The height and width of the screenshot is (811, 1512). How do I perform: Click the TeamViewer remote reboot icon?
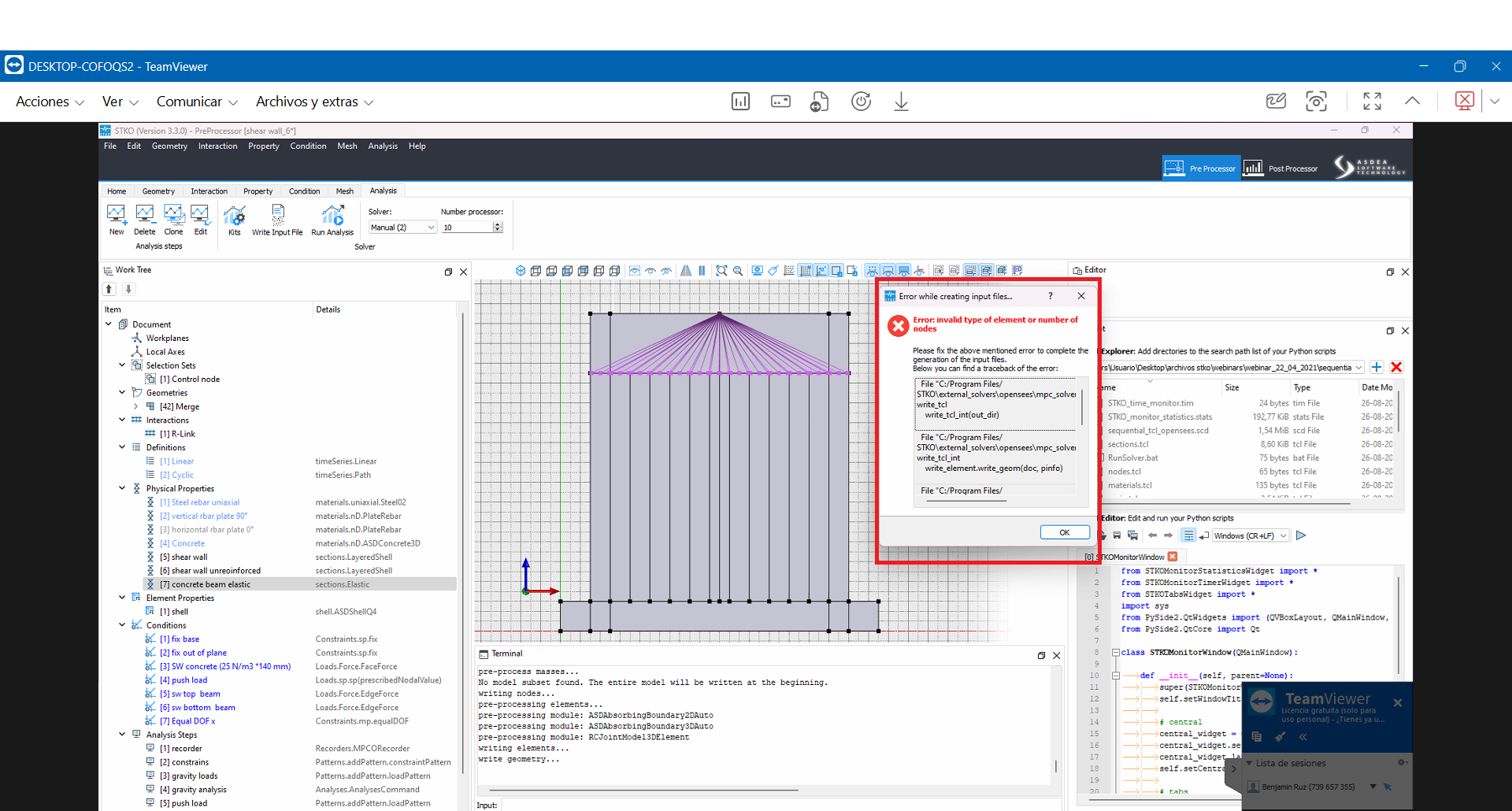861,102
